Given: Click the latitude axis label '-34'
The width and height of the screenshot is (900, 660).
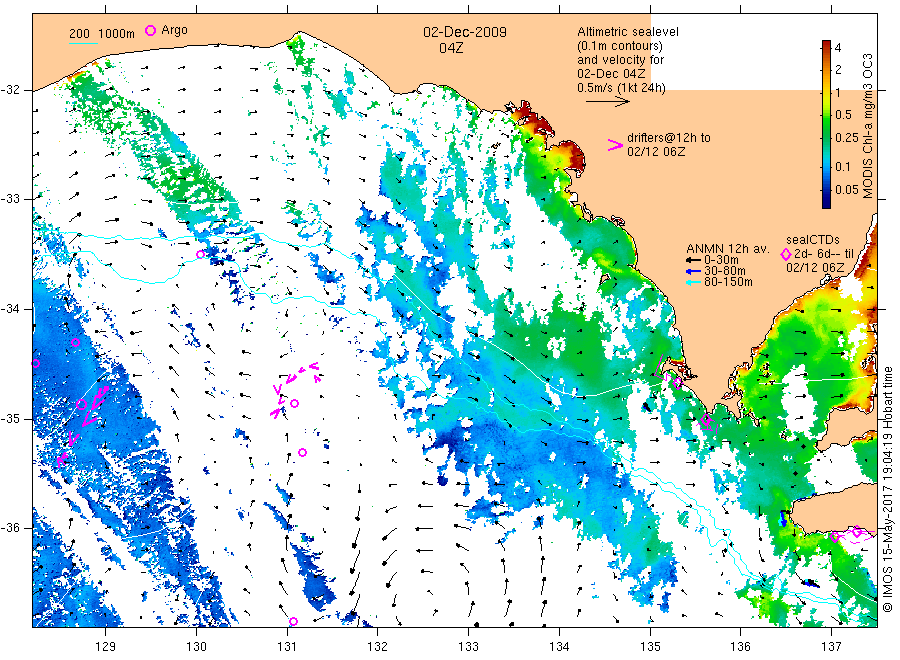Looking at the screenshot, I should (11, 309).
